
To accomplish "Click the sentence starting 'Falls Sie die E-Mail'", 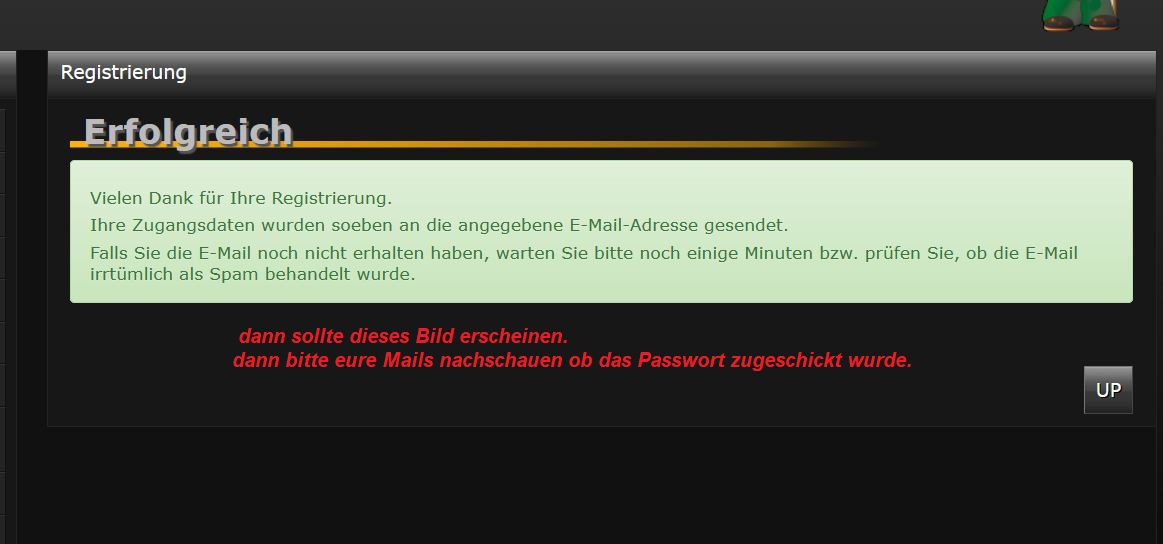I will pyautogui.click(x=584, y=254).
